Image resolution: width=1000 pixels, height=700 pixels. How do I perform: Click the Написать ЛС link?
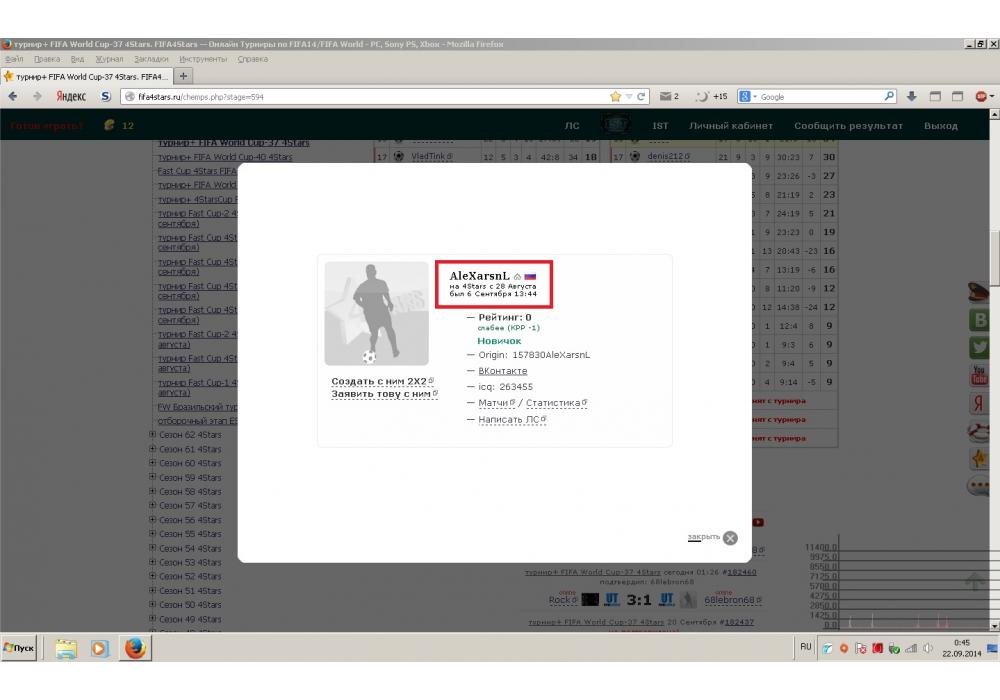tap(510, 419)
